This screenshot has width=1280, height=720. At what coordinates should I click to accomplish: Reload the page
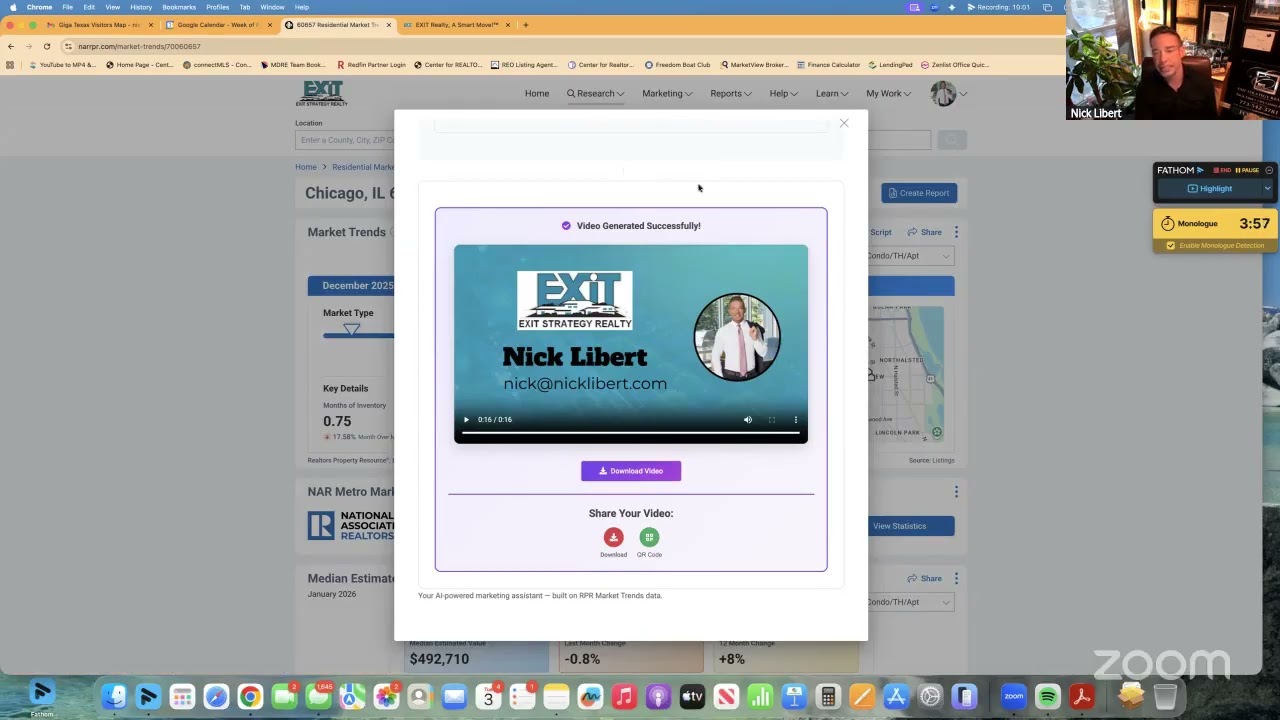tap(46, 46)
